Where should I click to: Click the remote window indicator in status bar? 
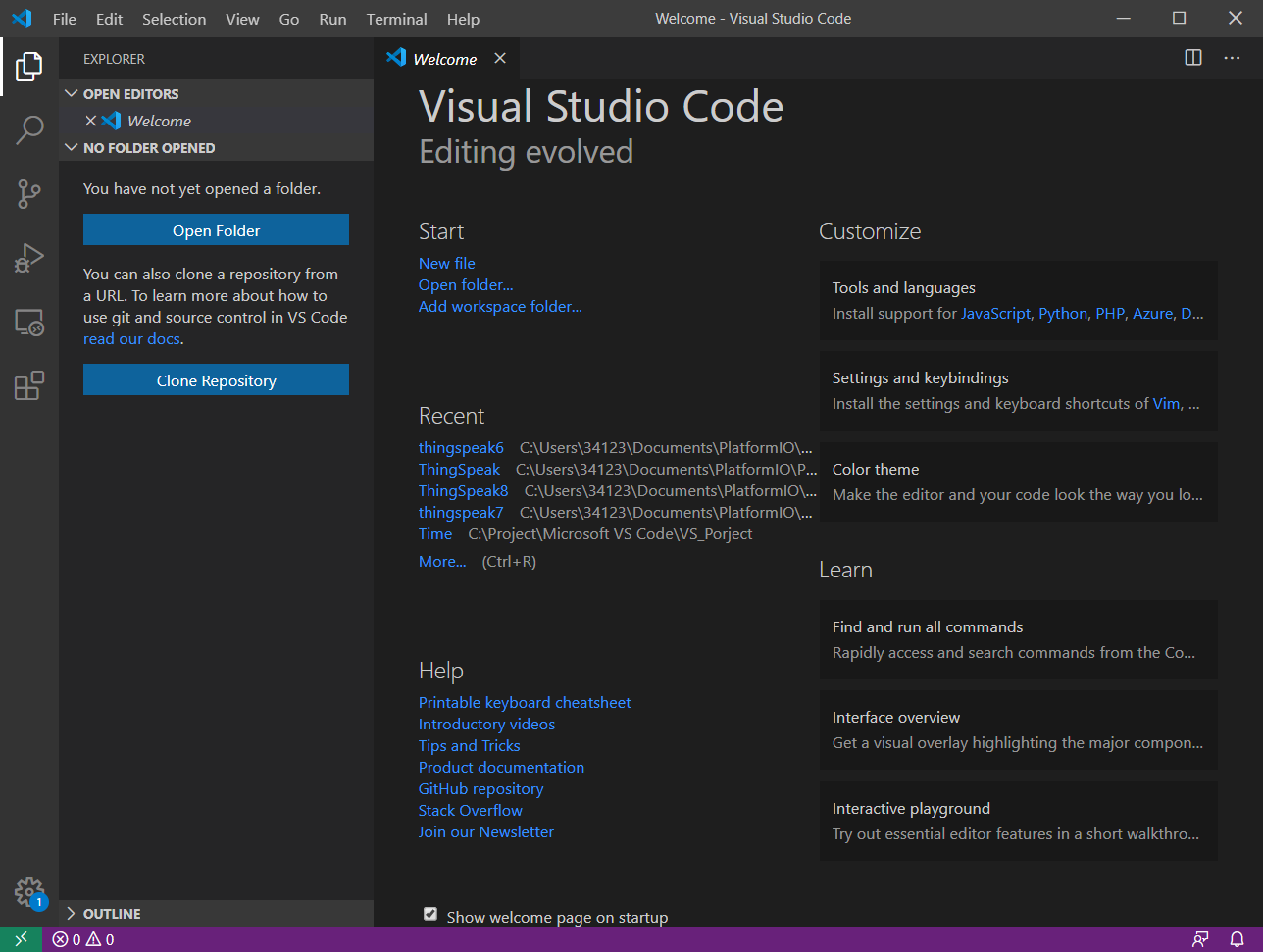(x=21, y=939)
